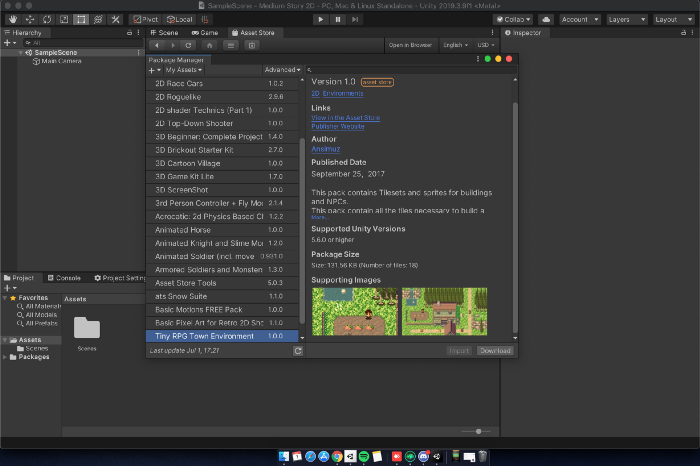Open cloud services icon
Screen dimensions: 700x466
pos(546,19)
